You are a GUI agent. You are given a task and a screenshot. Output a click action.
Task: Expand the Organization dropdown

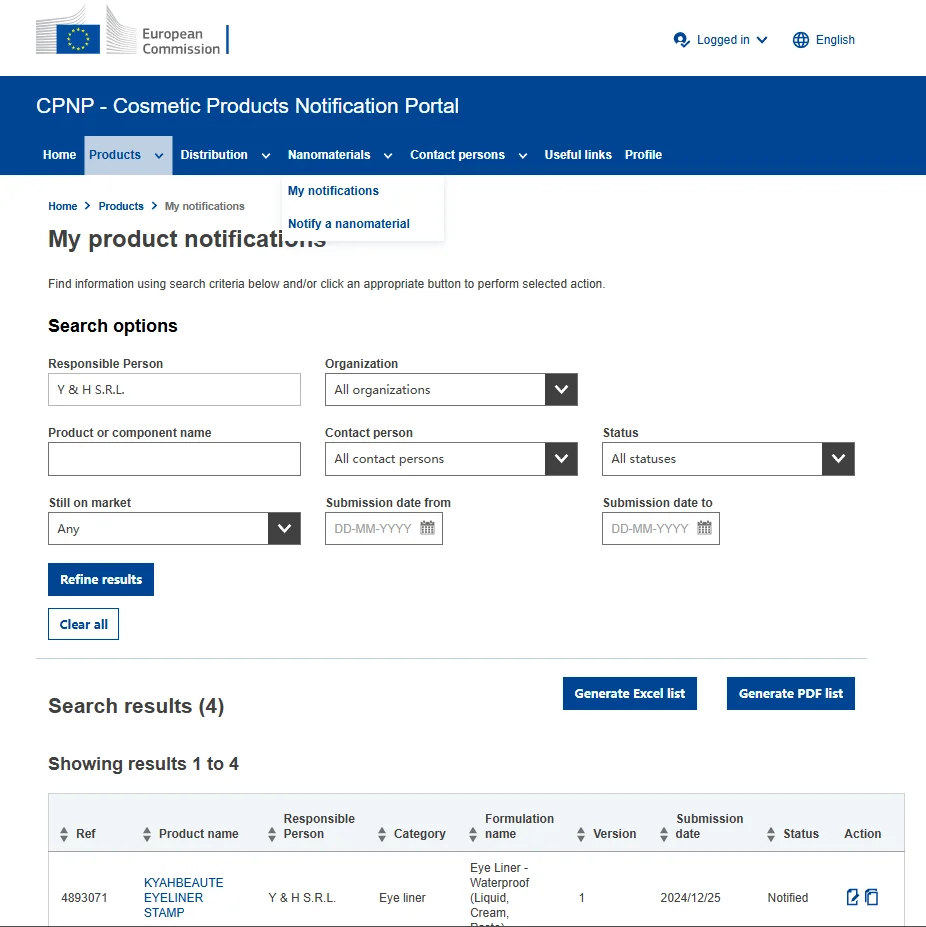(561, 390)
